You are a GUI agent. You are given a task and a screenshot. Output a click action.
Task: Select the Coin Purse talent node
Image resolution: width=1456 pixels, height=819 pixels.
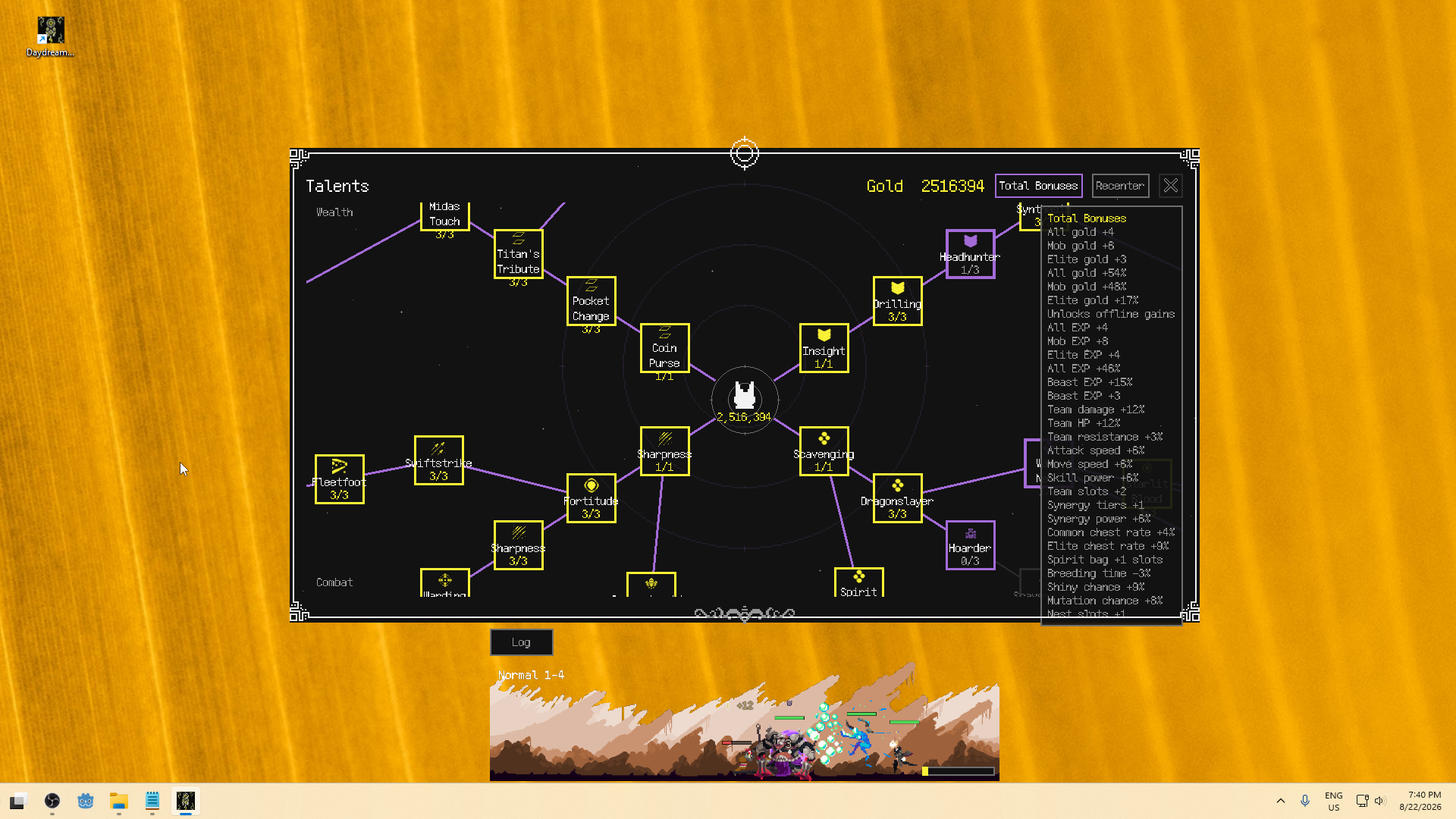coord(664,348)
